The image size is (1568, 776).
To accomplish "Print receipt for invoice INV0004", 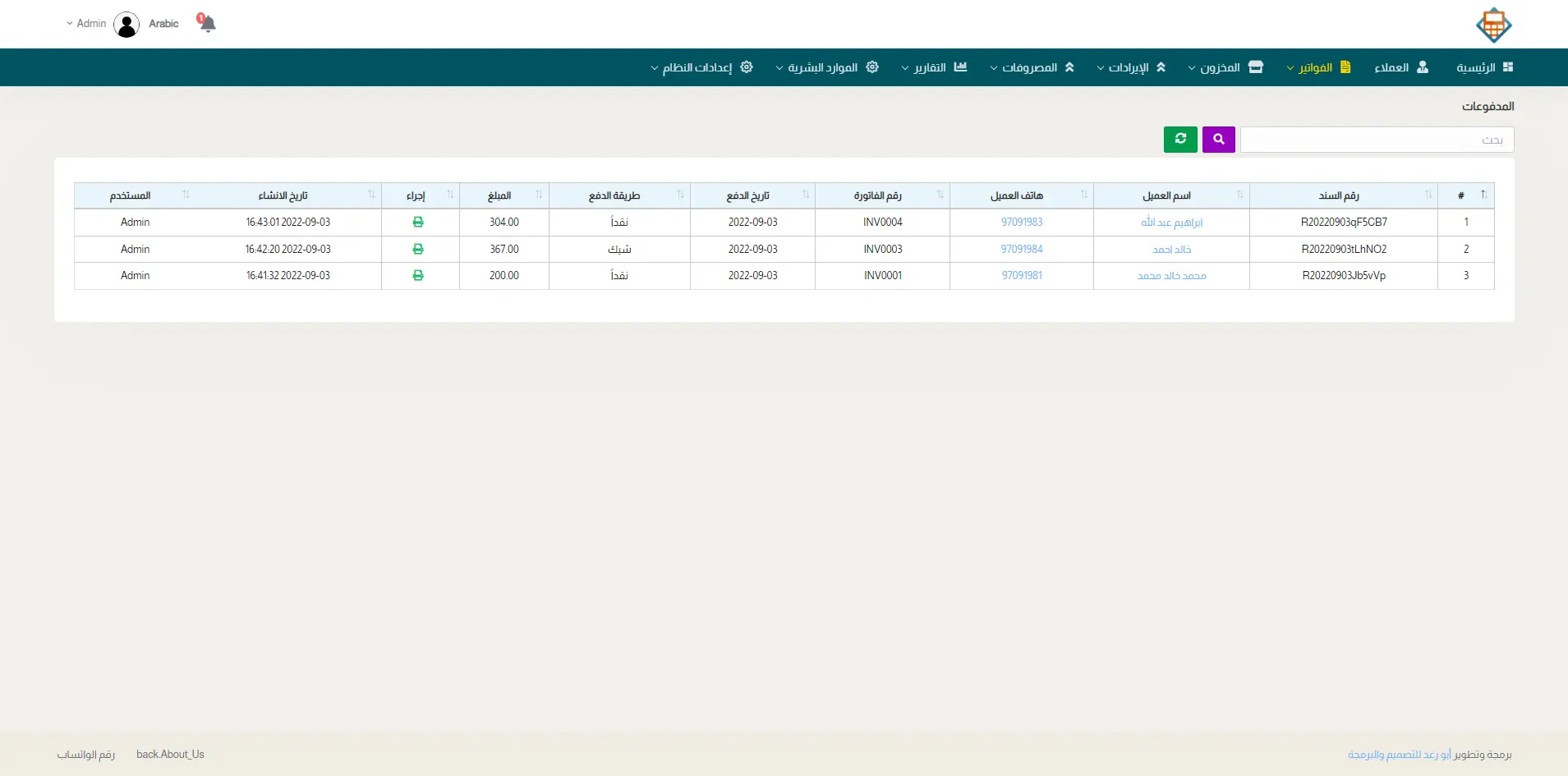I will 418,223.
